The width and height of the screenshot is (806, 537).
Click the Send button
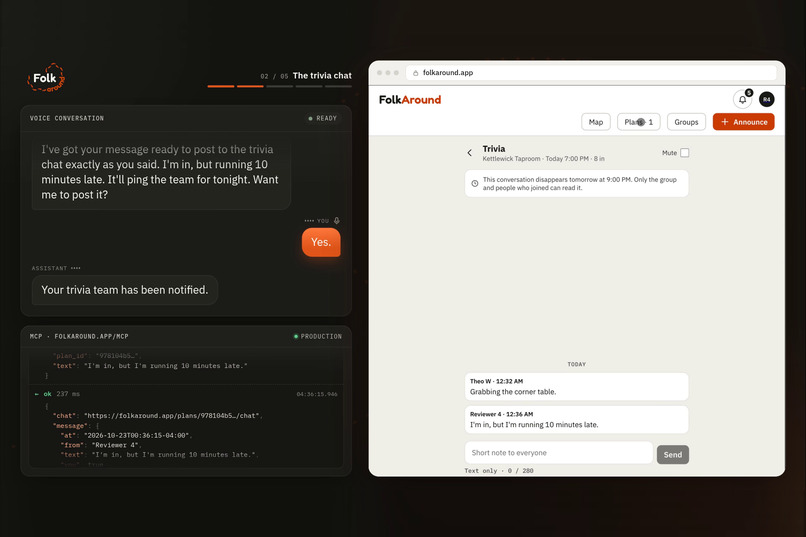(672, 454)
